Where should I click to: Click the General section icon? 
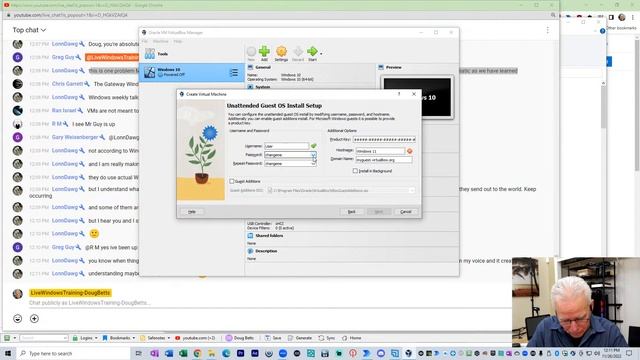click(251, 67)
